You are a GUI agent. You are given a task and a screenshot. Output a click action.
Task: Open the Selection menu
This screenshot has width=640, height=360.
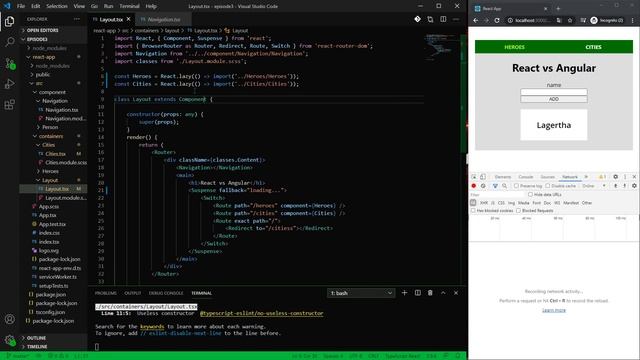57,6
